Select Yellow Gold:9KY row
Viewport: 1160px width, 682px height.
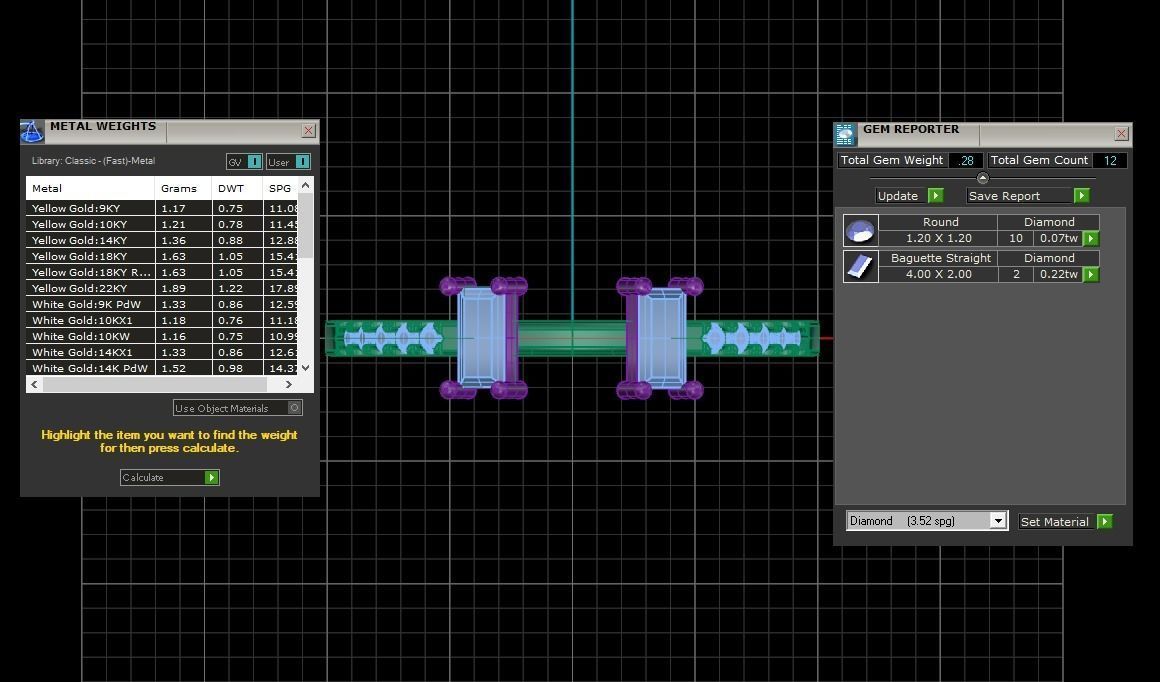tap(162, 209)
